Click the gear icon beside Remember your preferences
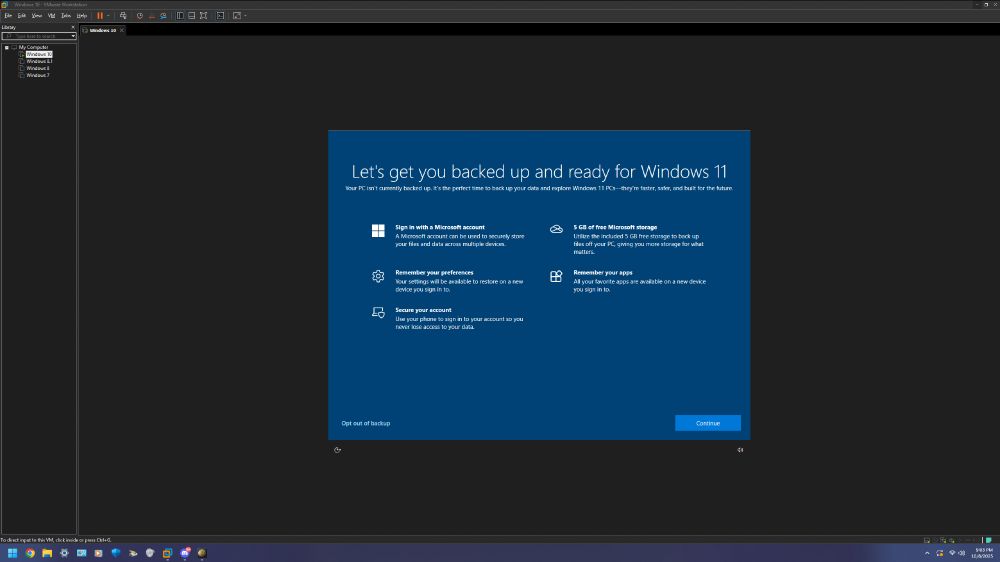 click(378, 276)
